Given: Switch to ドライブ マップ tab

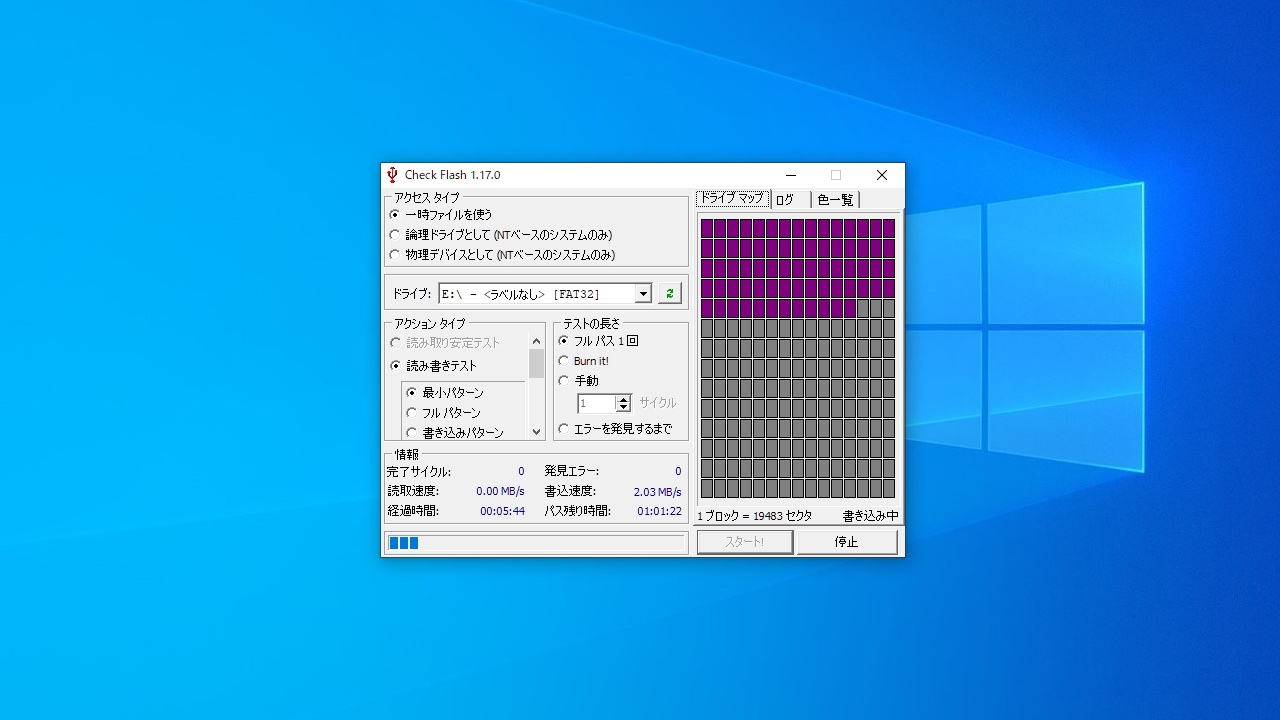Looking at the screenshot, I should click(733, 198).
